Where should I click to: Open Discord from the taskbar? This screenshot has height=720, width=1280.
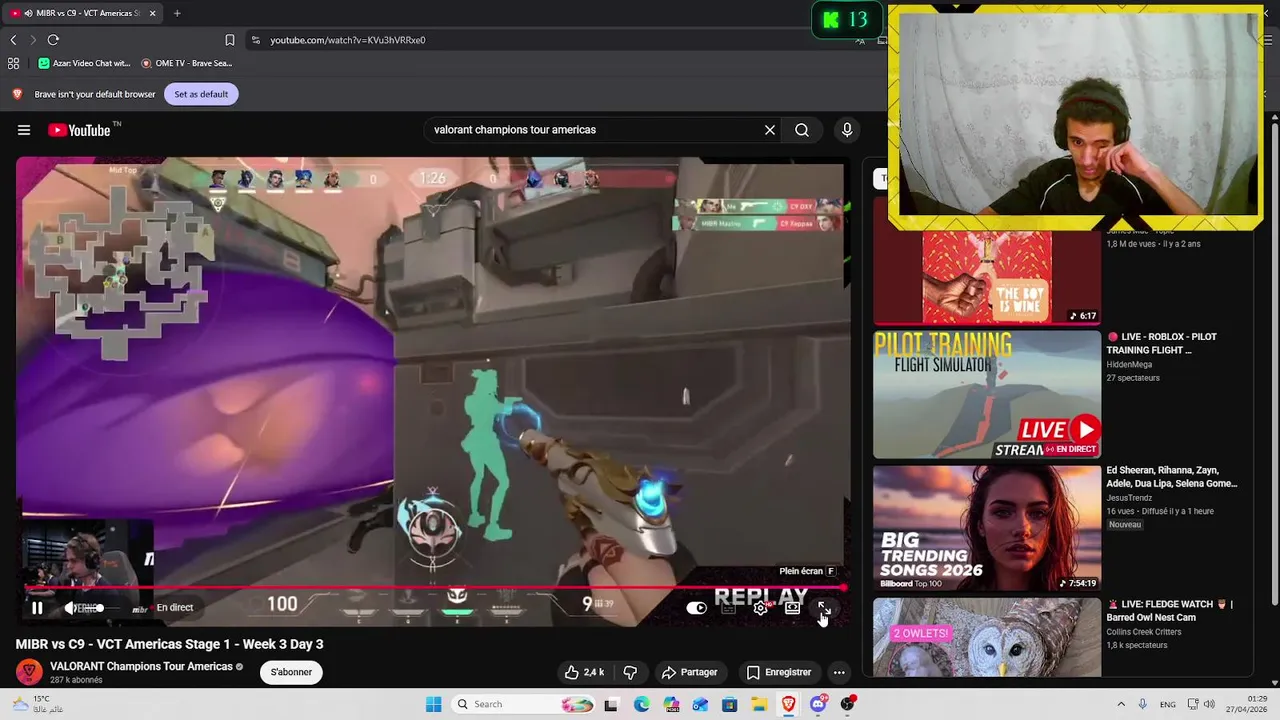(x=818, y=704)
